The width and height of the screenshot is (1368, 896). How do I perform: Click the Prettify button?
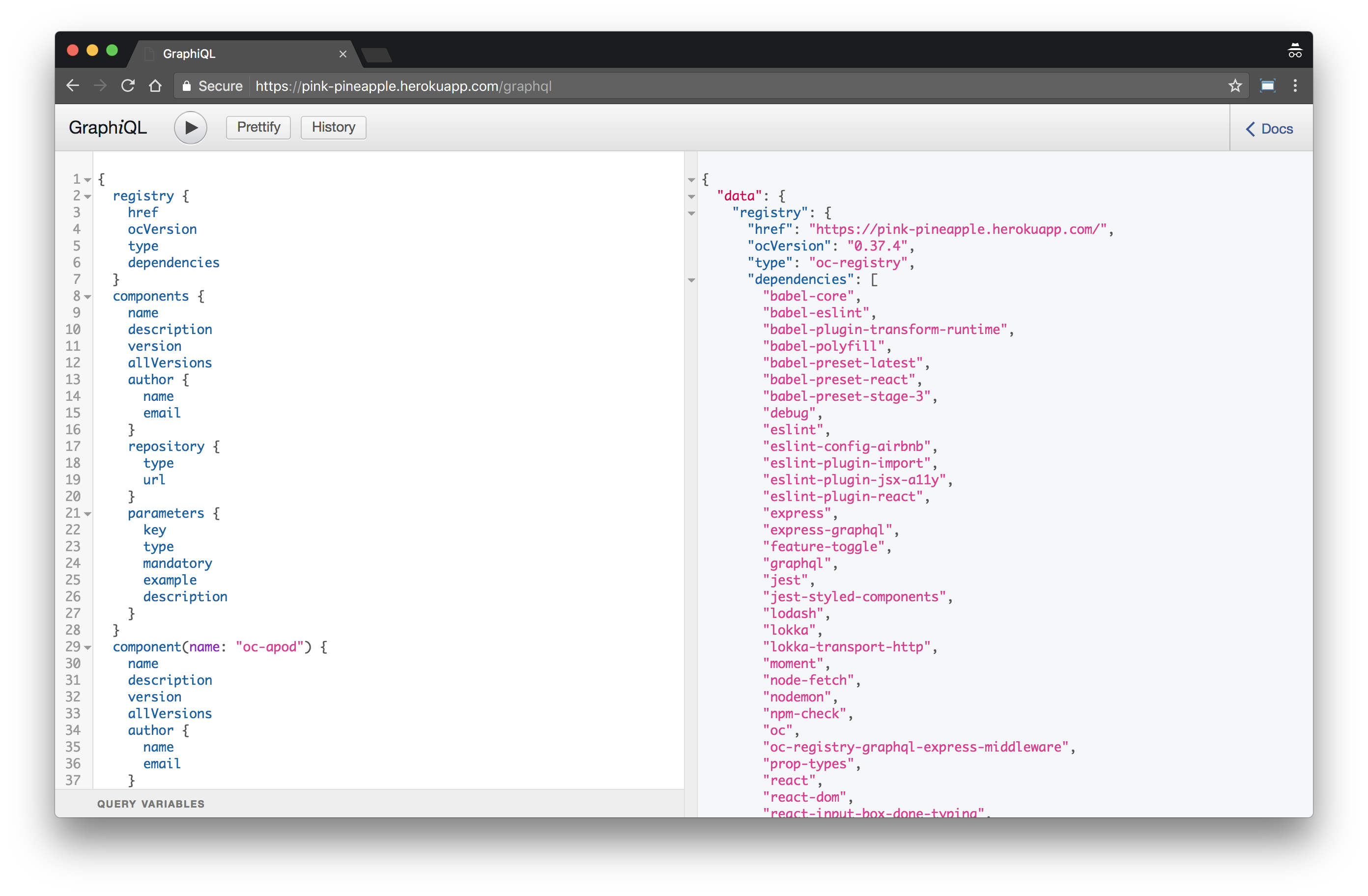(258, 128)
